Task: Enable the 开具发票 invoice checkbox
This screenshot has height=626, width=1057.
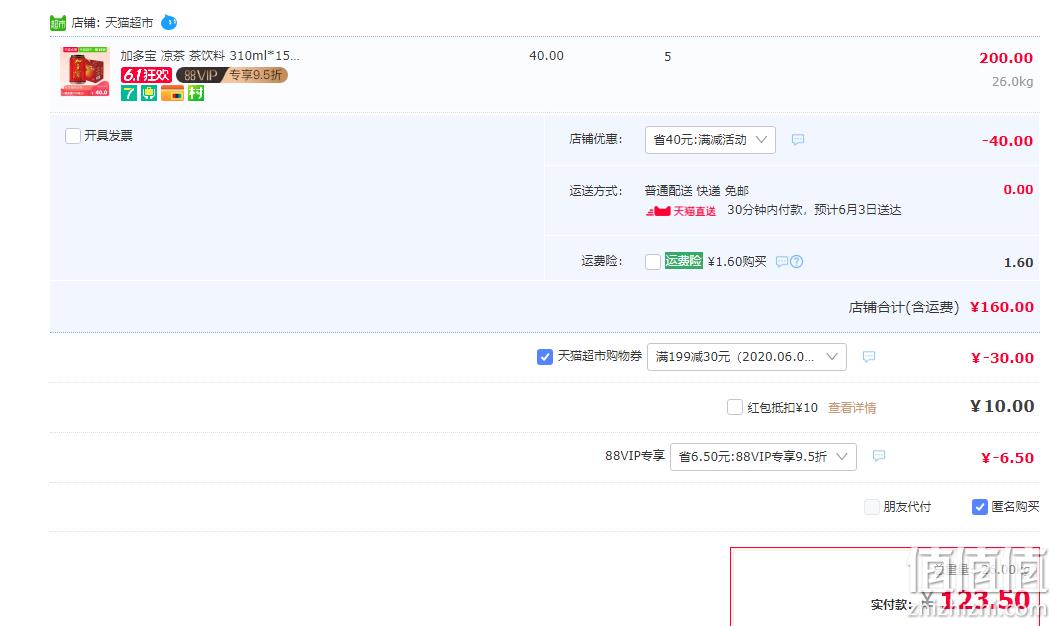Action: 73,136
